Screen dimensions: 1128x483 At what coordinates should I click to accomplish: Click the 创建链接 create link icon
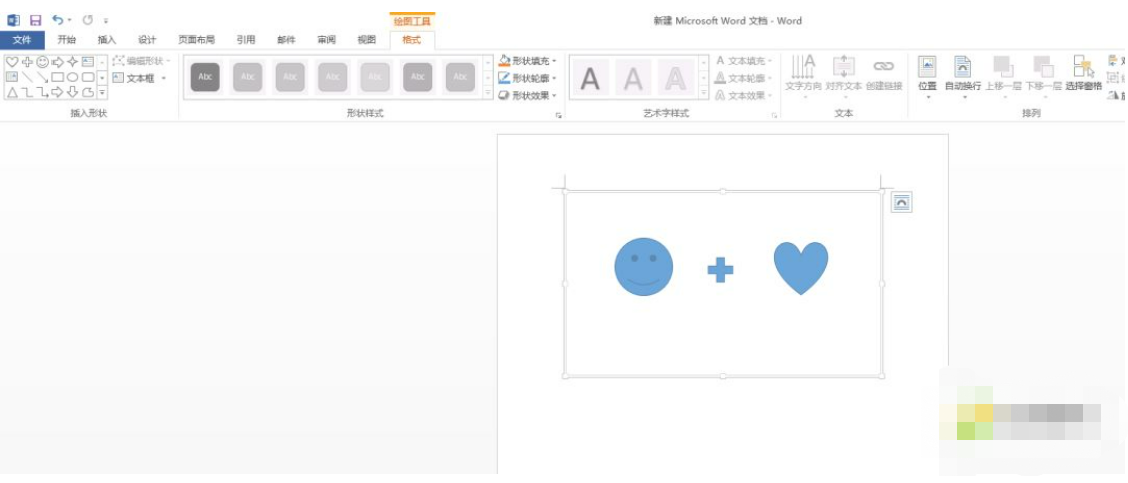pos(883,66)
